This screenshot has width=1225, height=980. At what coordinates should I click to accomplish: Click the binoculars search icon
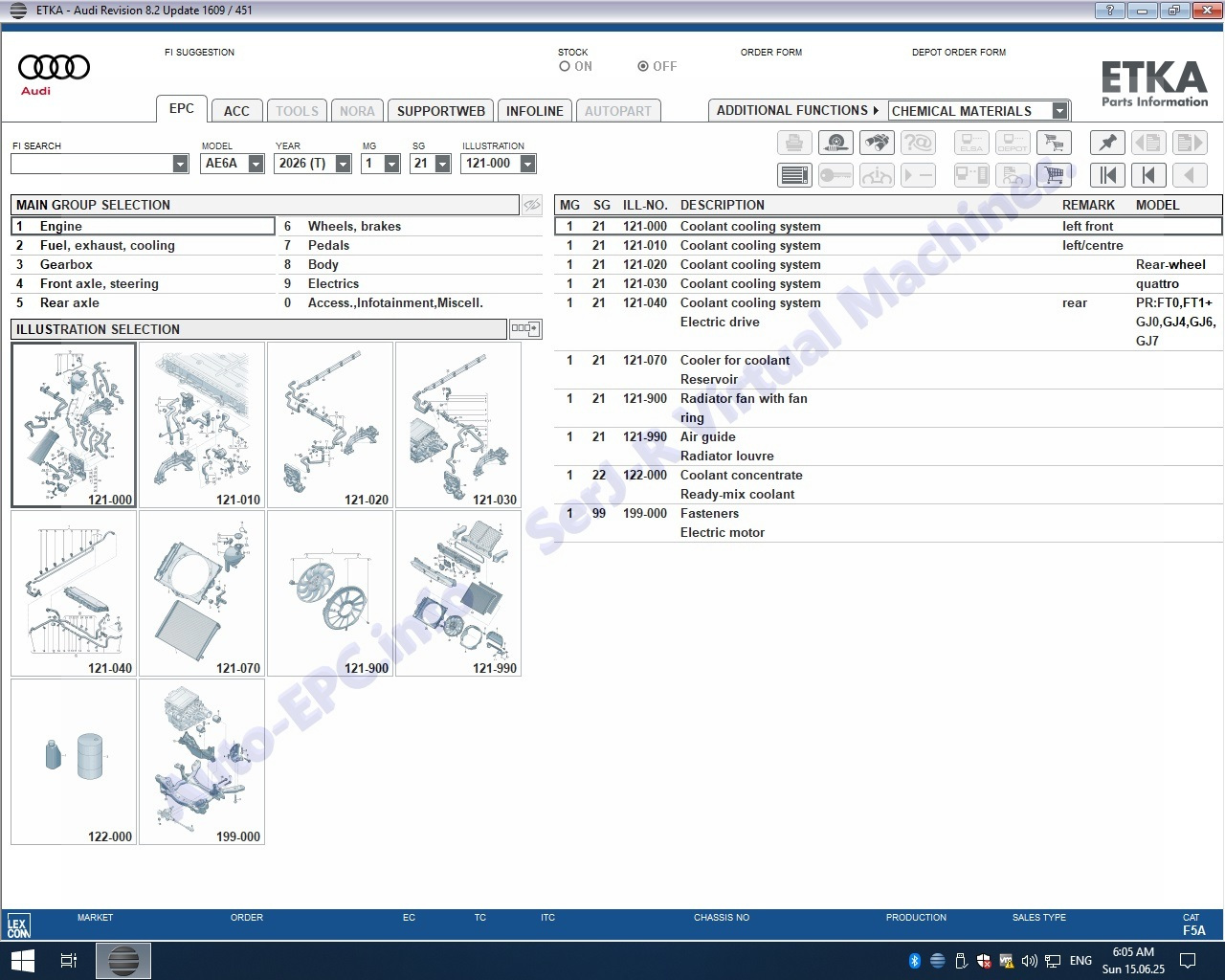[877, 143]
